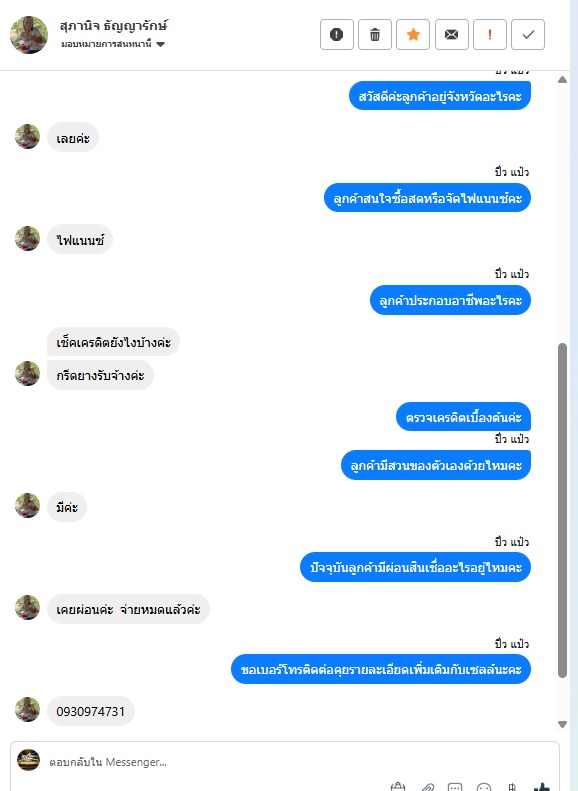The height and width of the screenshot is (791, 578).
Task: Click the scroll down arrow
Action: (562, 724)
